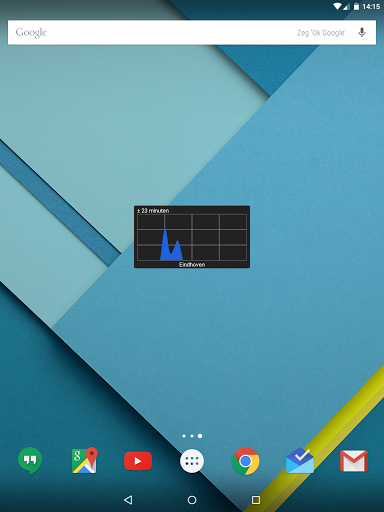Click the Google logo in search bar

(31, 33)
